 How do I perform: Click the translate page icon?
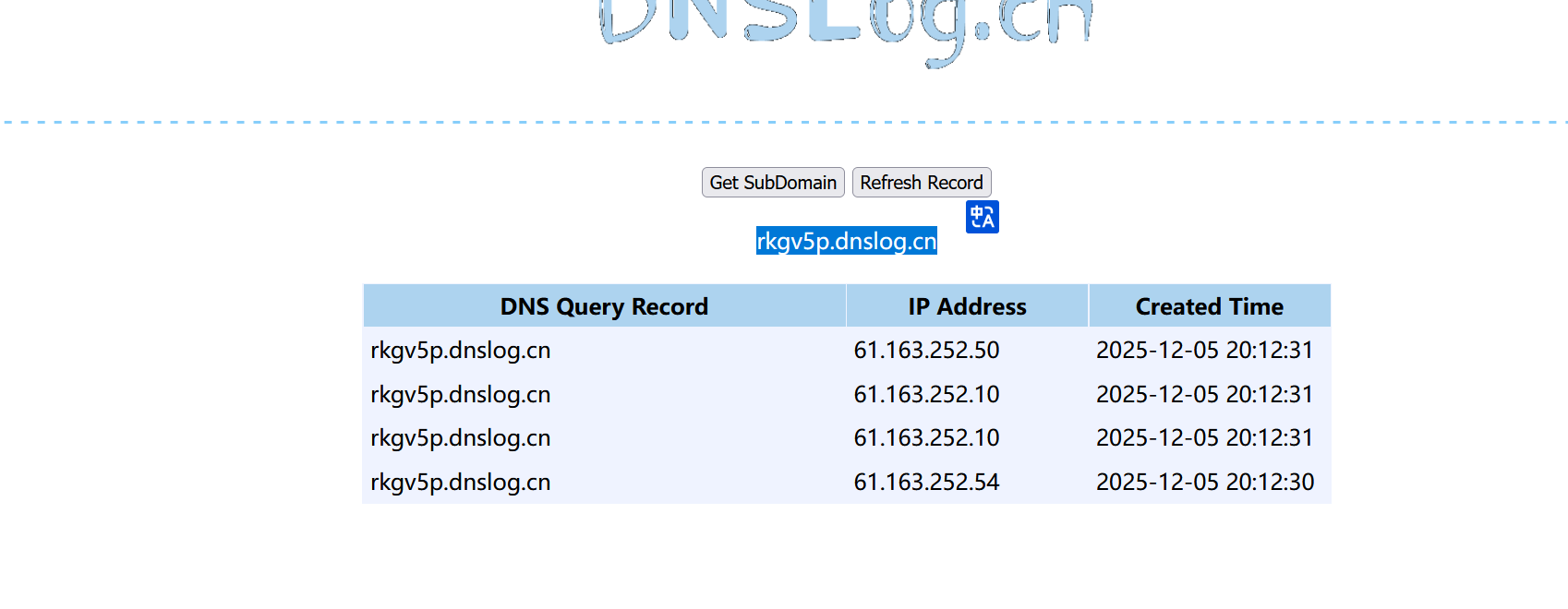pos(982,217)
